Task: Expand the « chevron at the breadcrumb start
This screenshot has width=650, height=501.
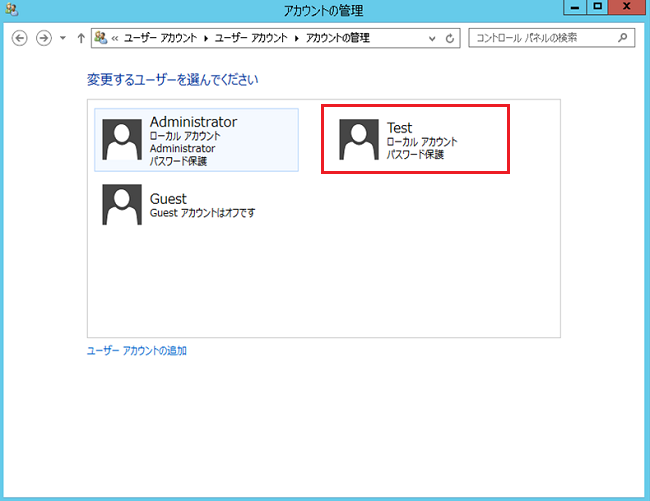Action: 114,38
